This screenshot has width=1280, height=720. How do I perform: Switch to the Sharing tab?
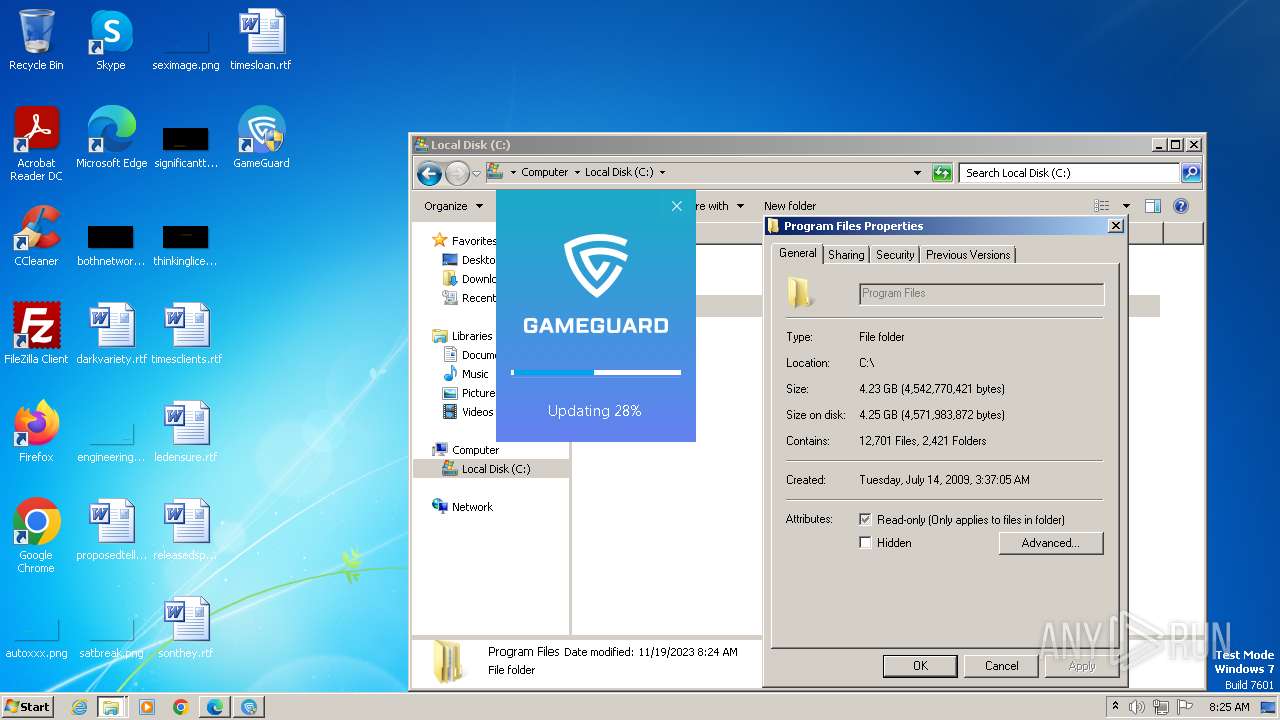pos(846,255)
